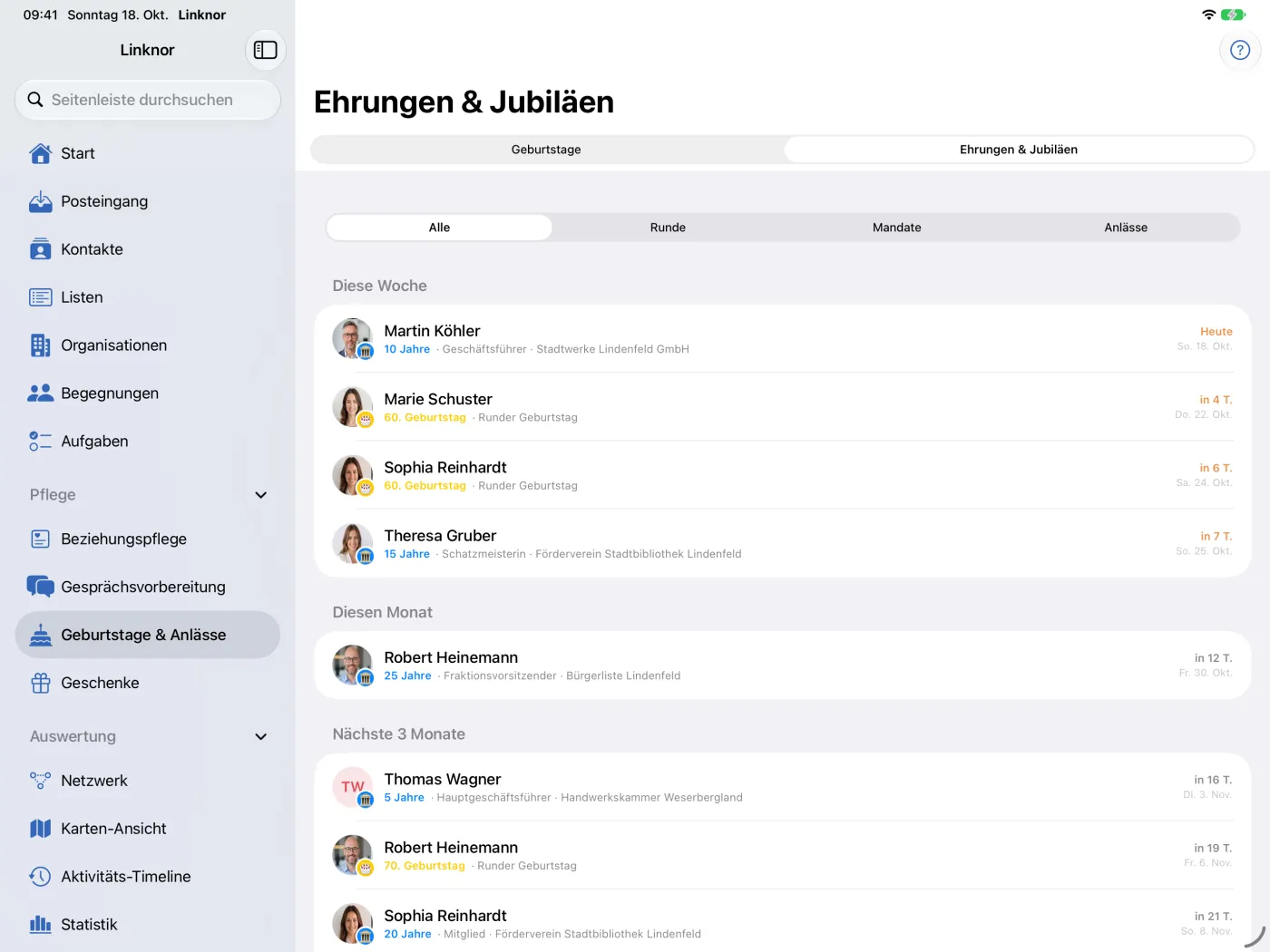Filter the list by Anlässe
The height and width of the screenshot is (952, 1270).
[x=1126, y=228]
